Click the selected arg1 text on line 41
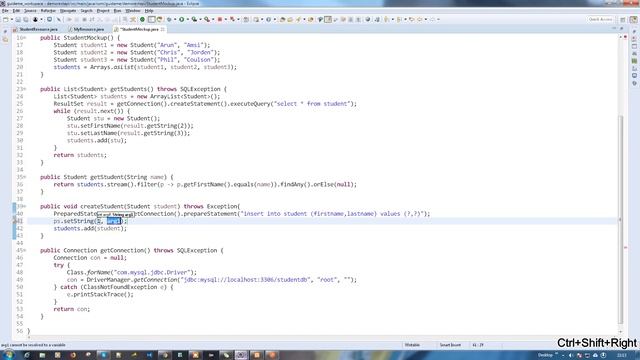640x360 pixels. point(113,221)
